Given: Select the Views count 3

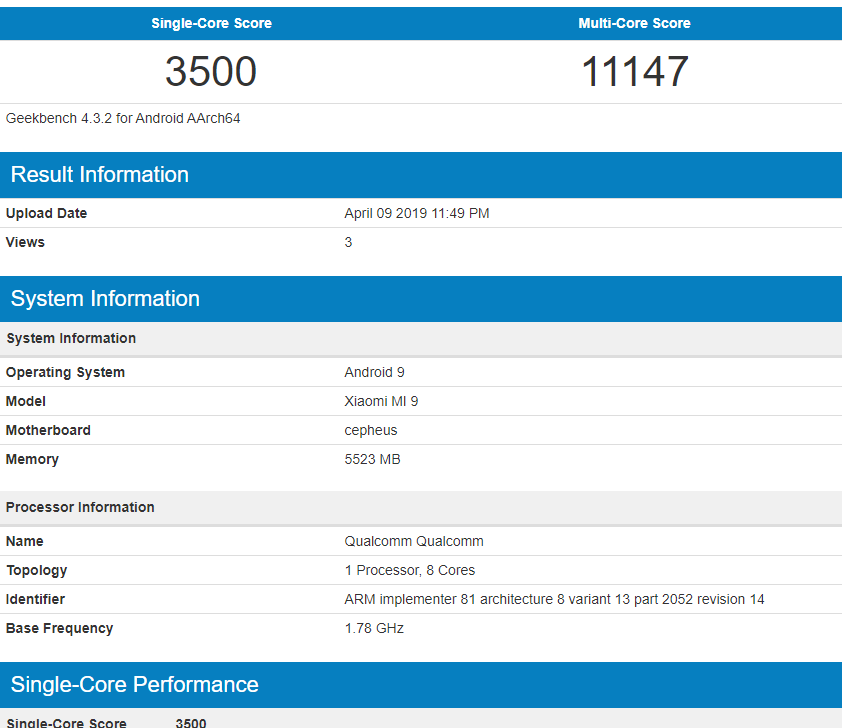Looking at the screenshot, I should [349, 242].
